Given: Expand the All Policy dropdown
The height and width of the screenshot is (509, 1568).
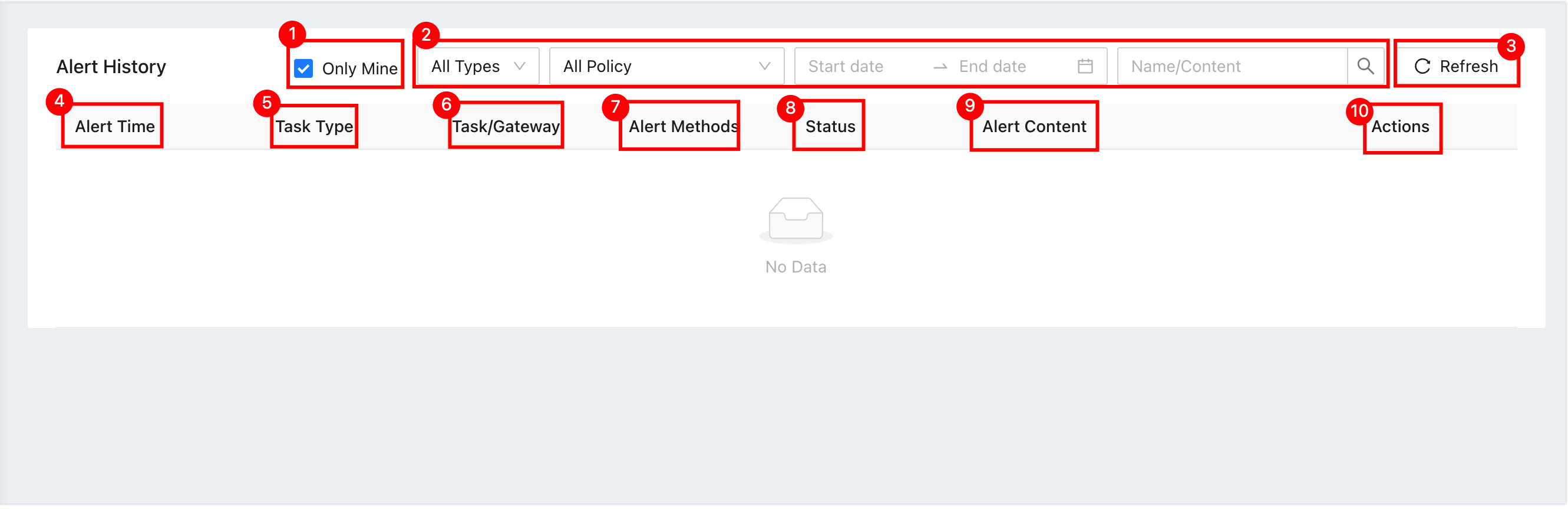Looking at the screenshot, I should (x=666, y=66).
